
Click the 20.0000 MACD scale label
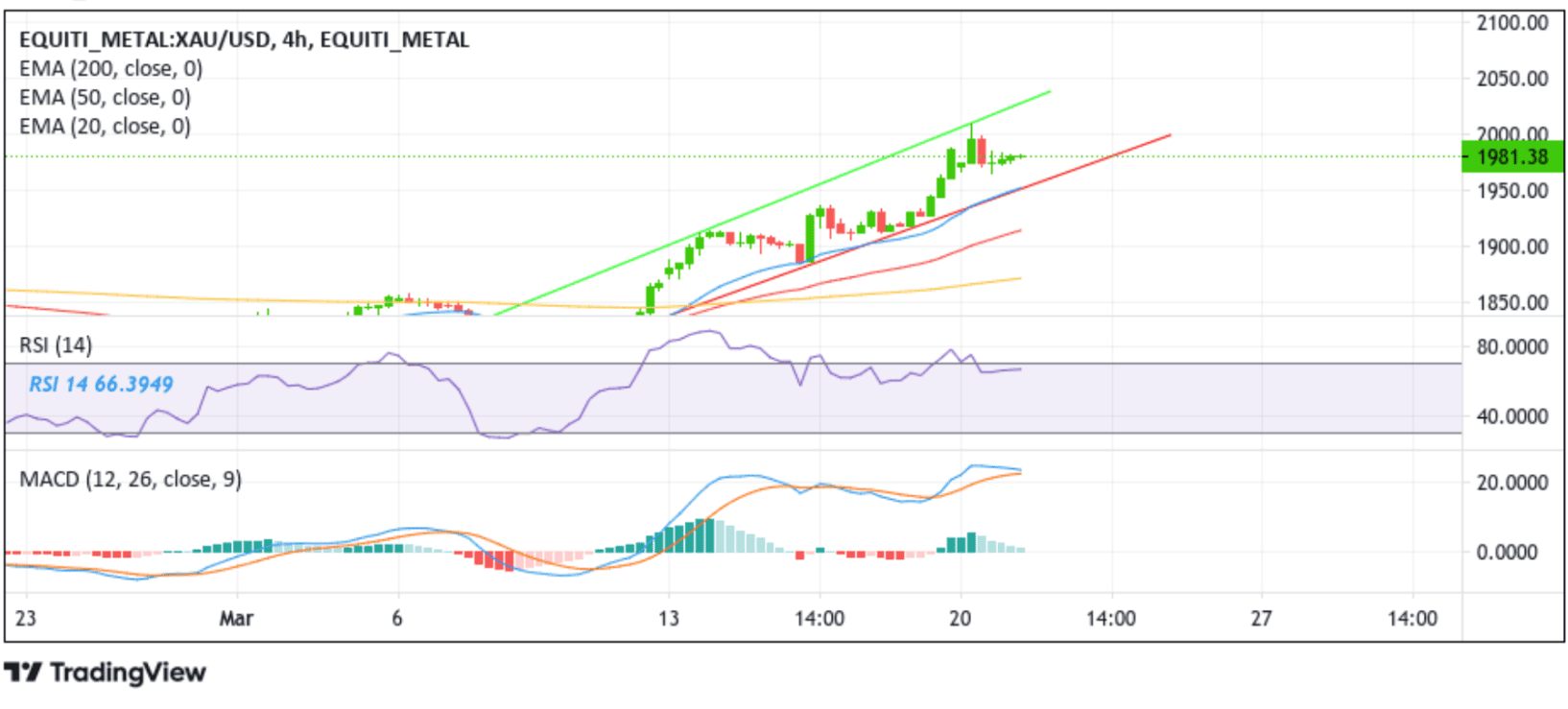pos(1512,482)
